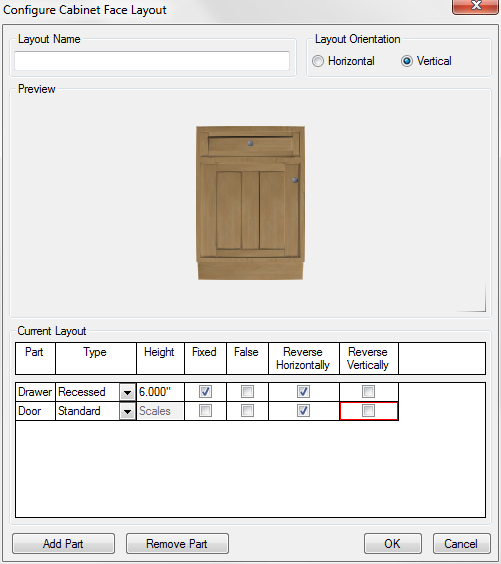Click the Reverse Vertically column header
This screenshot has height=564, width=501.
tap(369, 358)
